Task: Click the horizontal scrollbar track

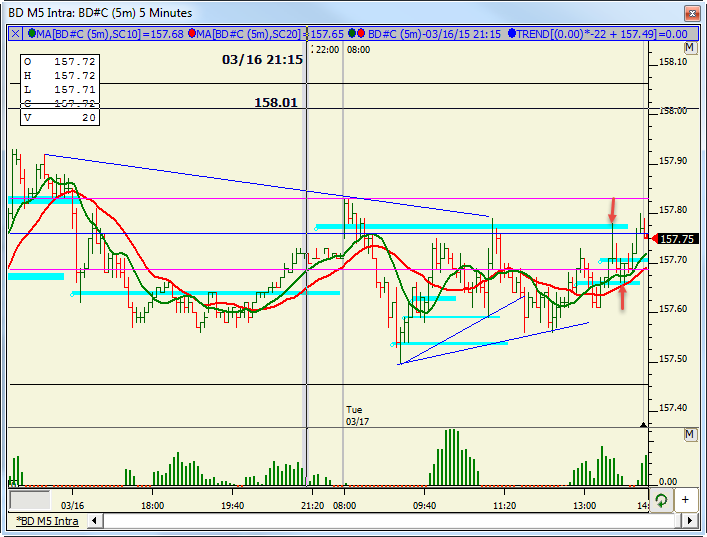Action: [392, 521]
